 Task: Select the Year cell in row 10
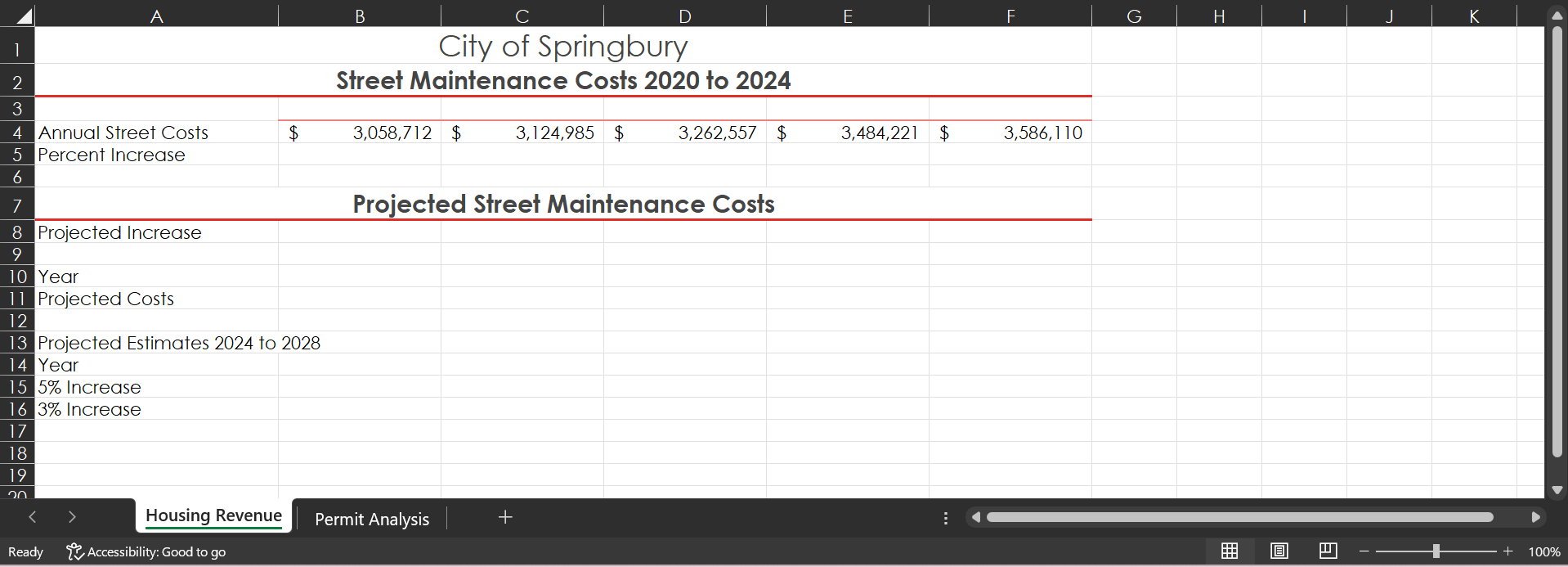[156, 277]
